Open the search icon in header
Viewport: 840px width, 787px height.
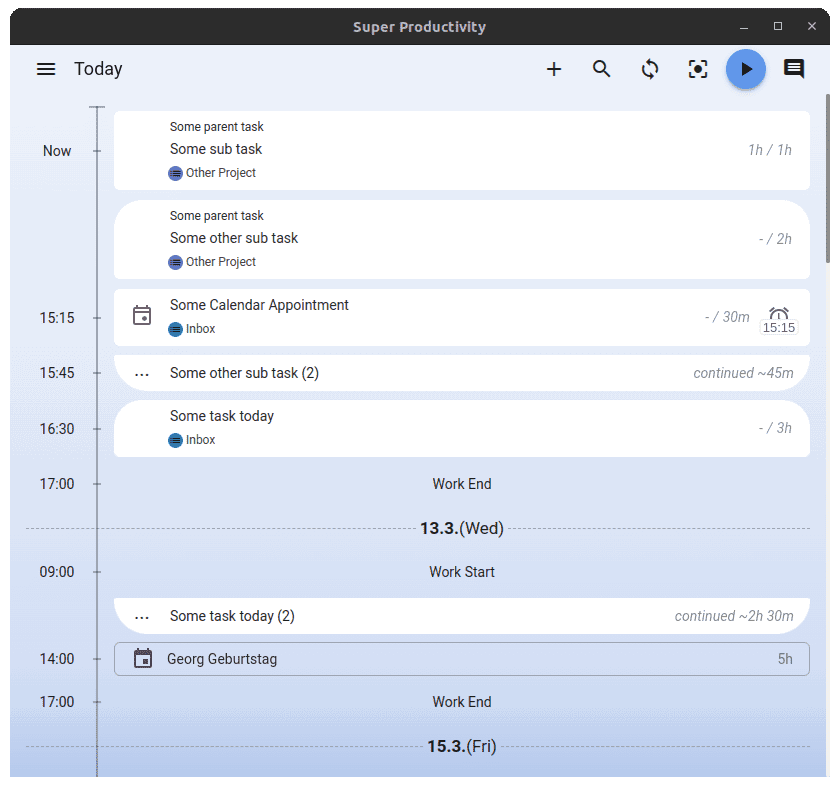pyautogui.click(x=602, y=69)
